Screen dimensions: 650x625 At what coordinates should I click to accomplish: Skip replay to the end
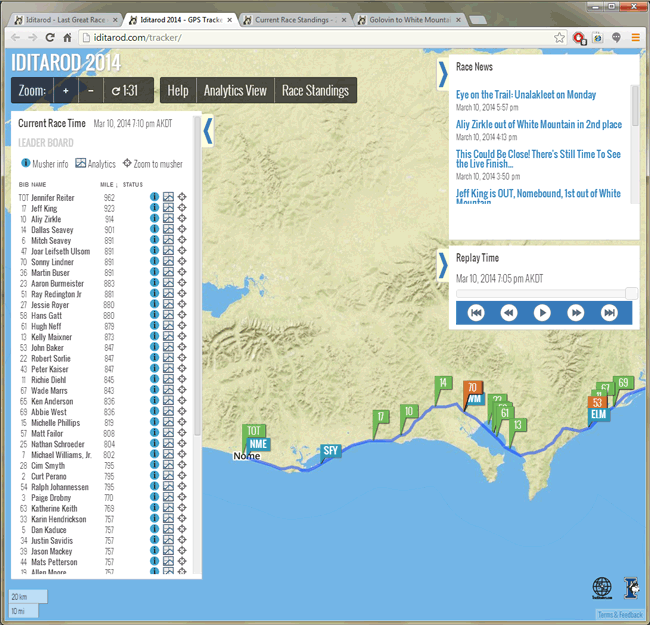[609, 312]
